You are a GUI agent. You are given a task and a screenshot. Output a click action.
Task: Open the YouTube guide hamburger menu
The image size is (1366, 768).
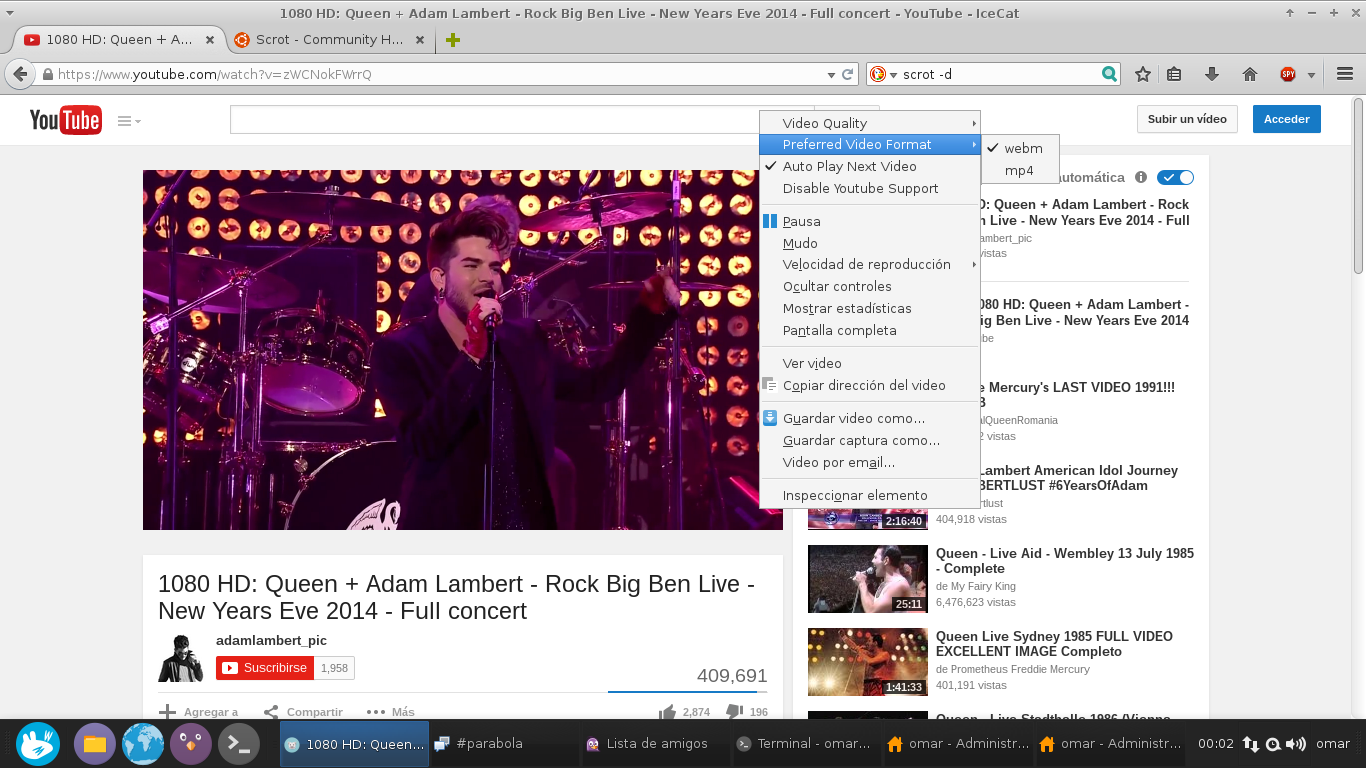129,121
